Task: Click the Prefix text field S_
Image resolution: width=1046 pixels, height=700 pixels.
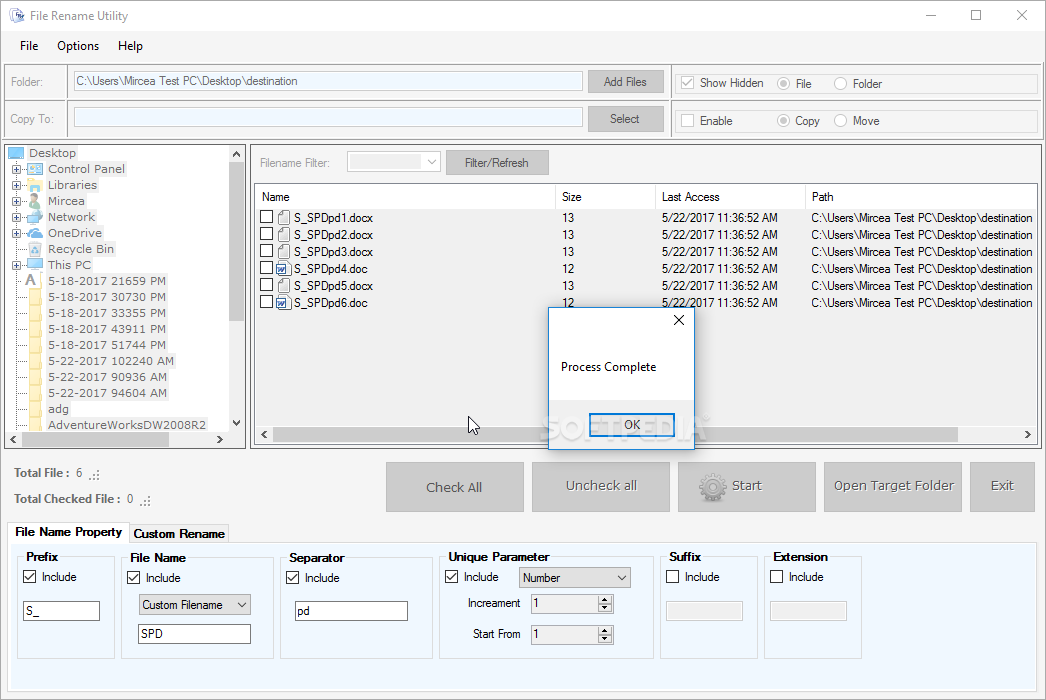Action: tap(61, 611)
